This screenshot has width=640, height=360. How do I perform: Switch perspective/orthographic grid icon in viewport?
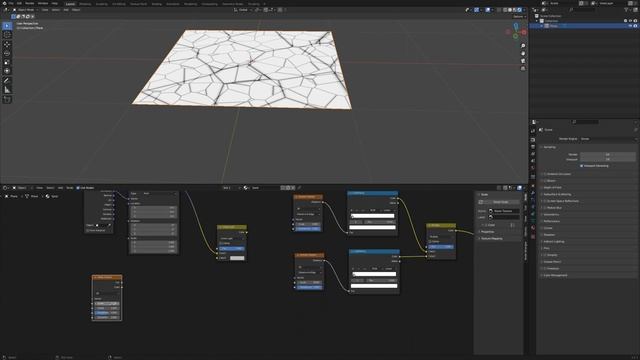(523, 68)
